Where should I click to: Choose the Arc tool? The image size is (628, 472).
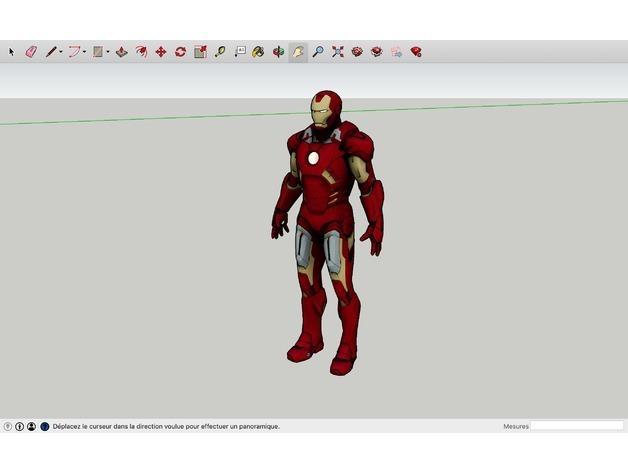[x=74, y=51]
